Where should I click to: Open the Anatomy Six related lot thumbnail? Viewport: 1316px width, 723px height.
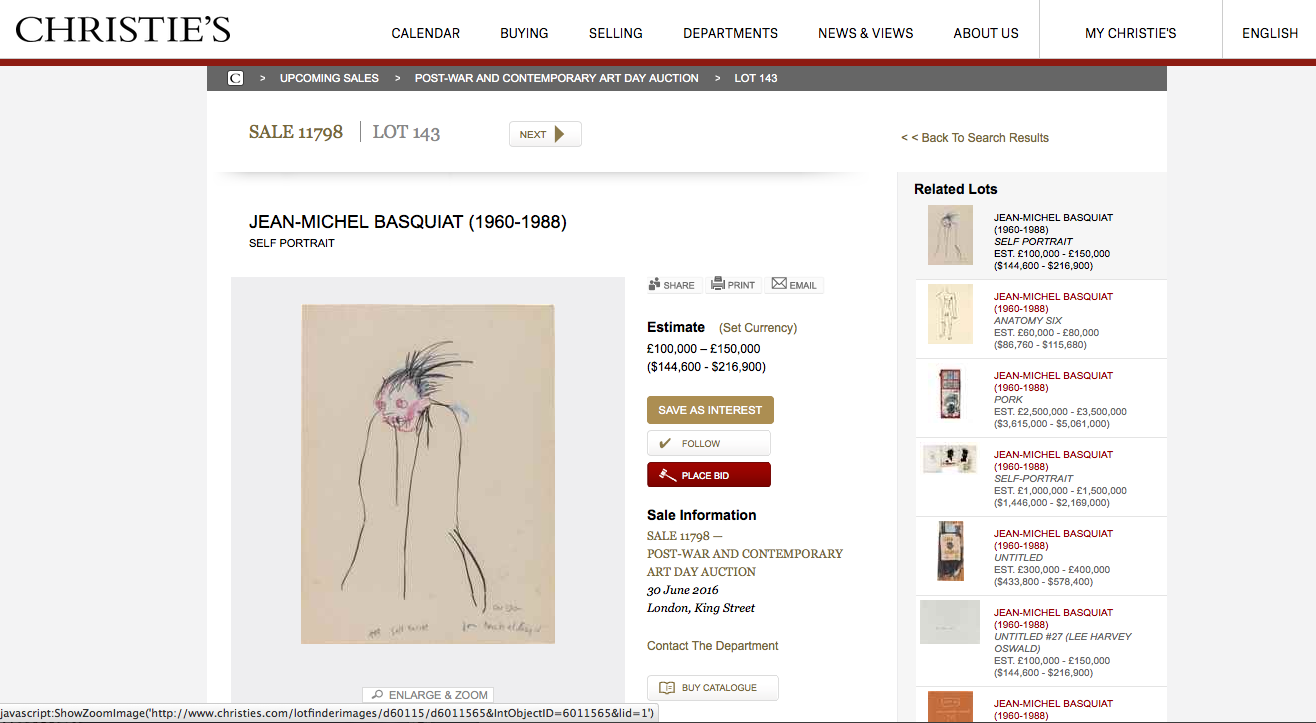pos(949,314)
